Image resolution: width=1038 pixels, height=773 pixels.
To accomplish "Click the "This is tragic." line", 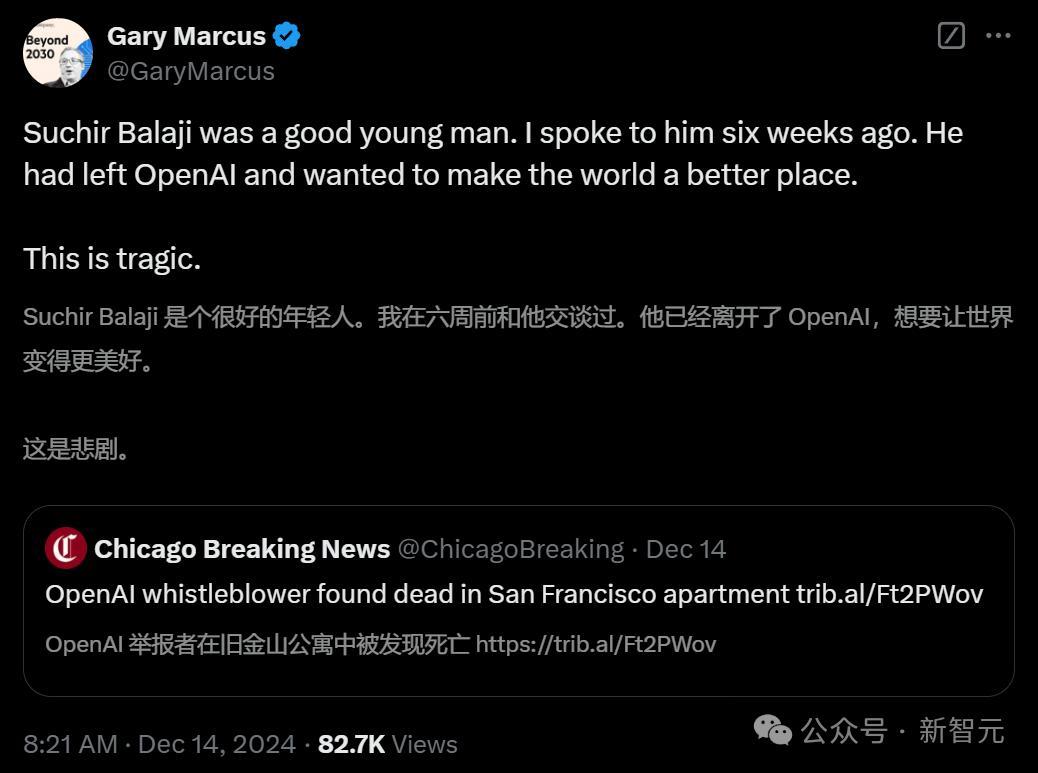I will pos(112,259).
